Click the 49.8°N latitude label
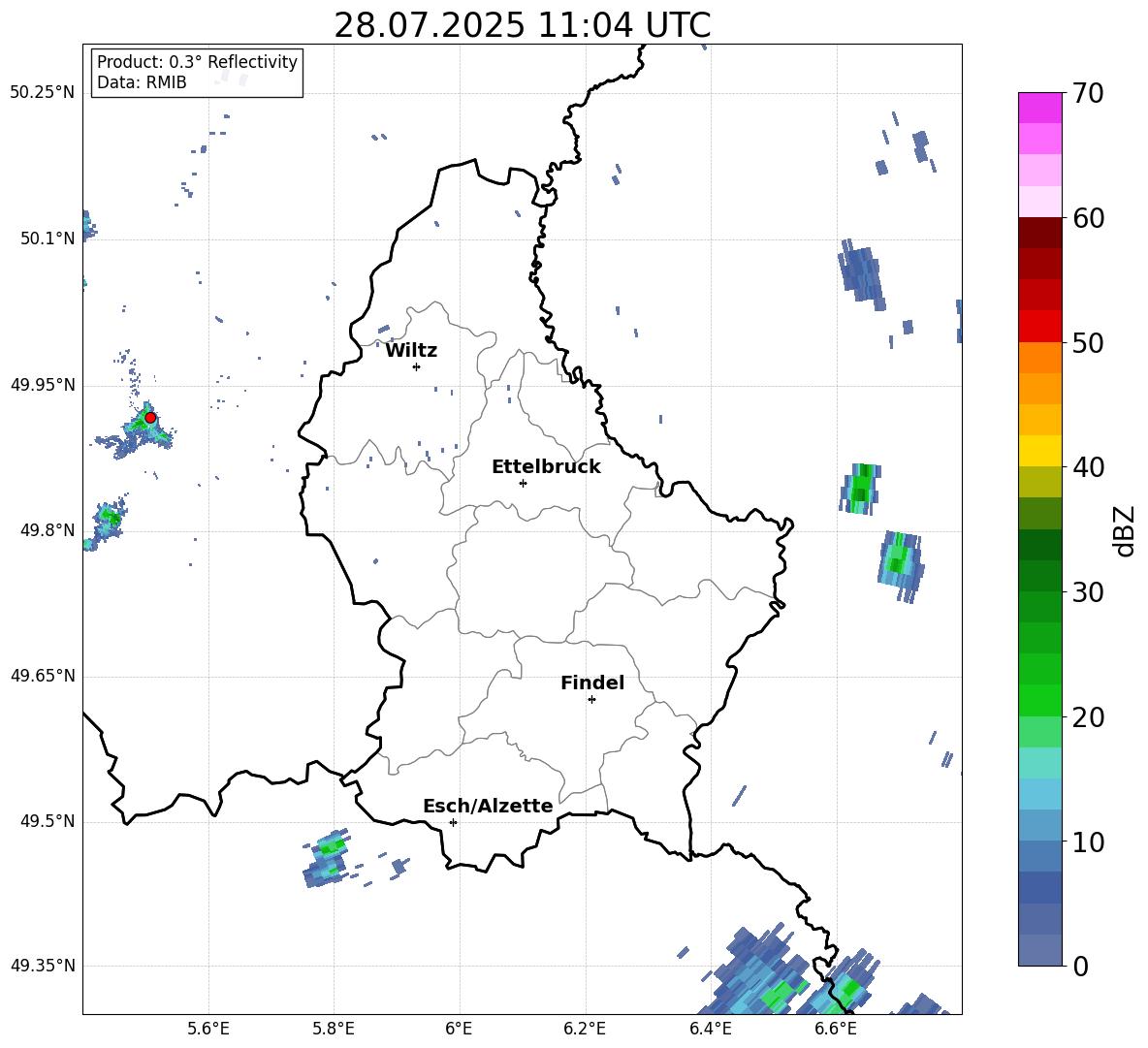The image size is (1148, 1048). (x=48, y=530)
